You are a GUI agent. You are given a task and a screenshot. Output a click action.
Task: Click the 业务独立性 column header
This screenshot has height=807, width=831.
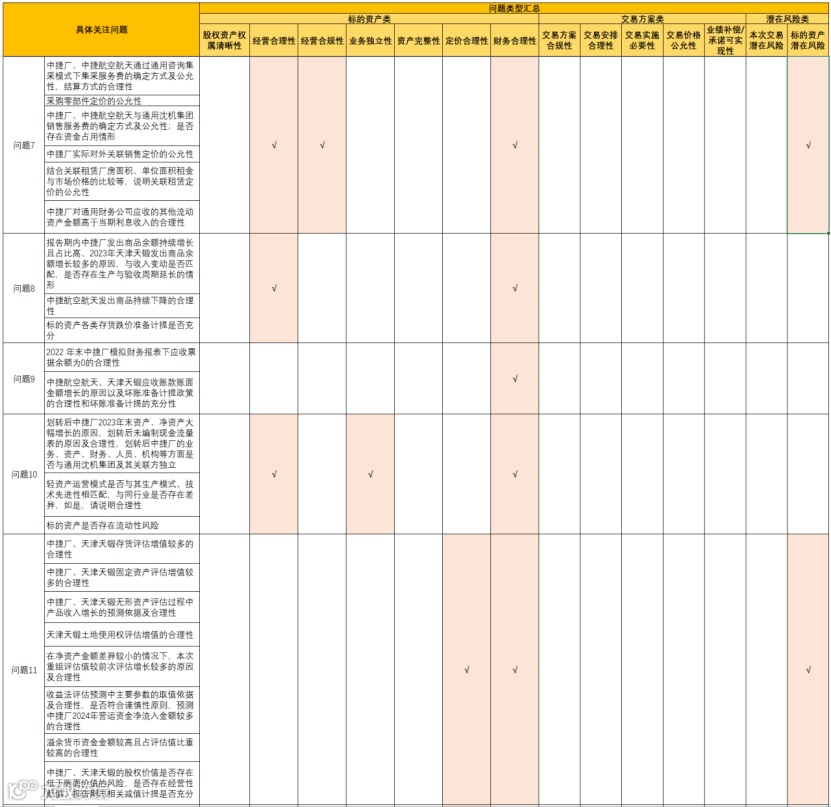coord(370,40)
